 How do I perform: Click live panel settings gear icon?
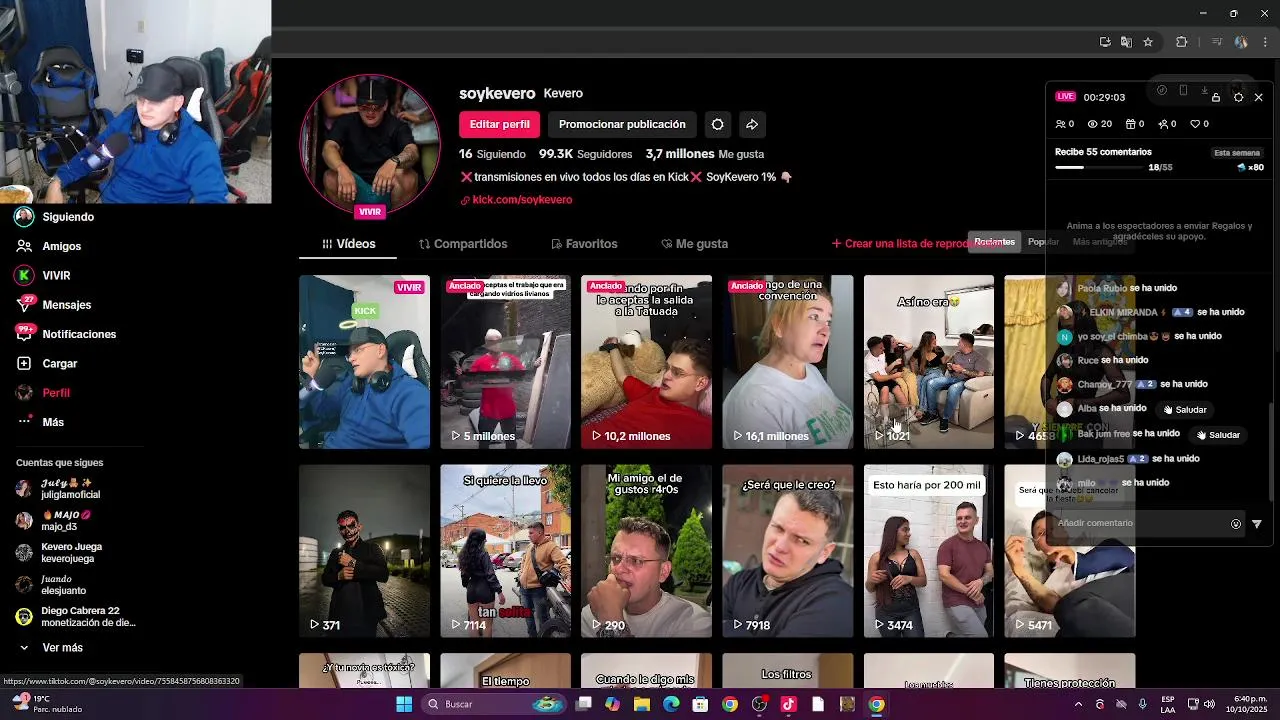[x=1238, y=97]
